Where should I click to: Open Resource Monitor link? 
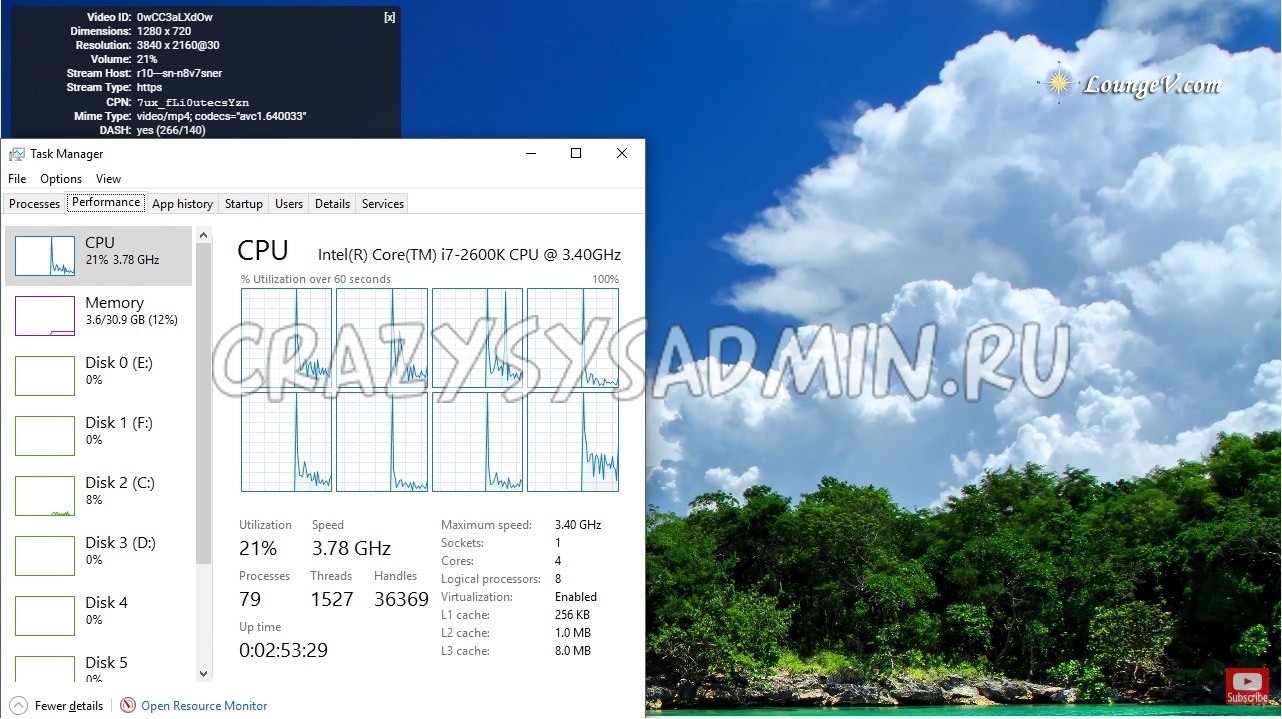click(204, 706)
